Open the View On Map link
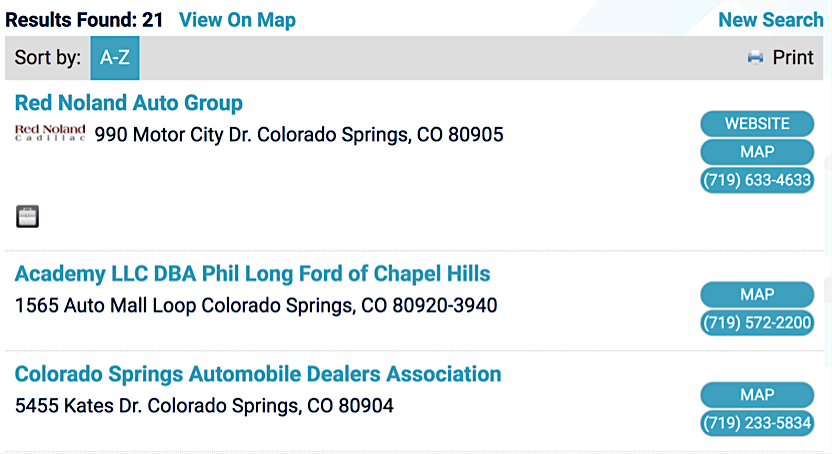 (x=237, y=20)
